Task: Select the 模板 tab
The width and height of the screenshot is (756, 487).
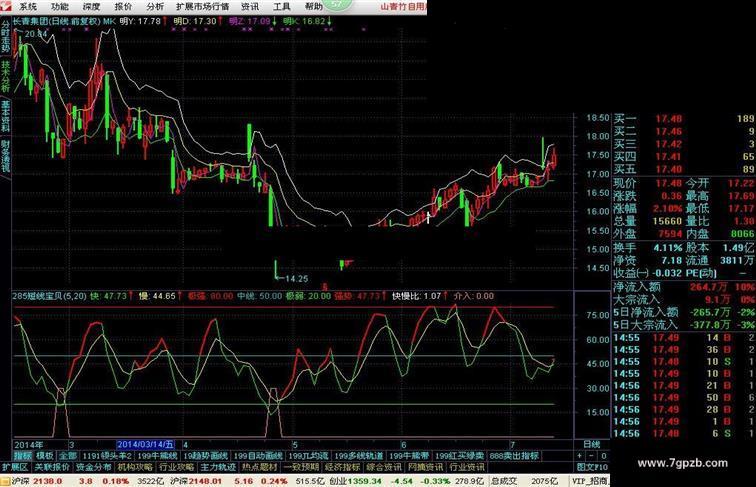Action: (x=45, y=456)
